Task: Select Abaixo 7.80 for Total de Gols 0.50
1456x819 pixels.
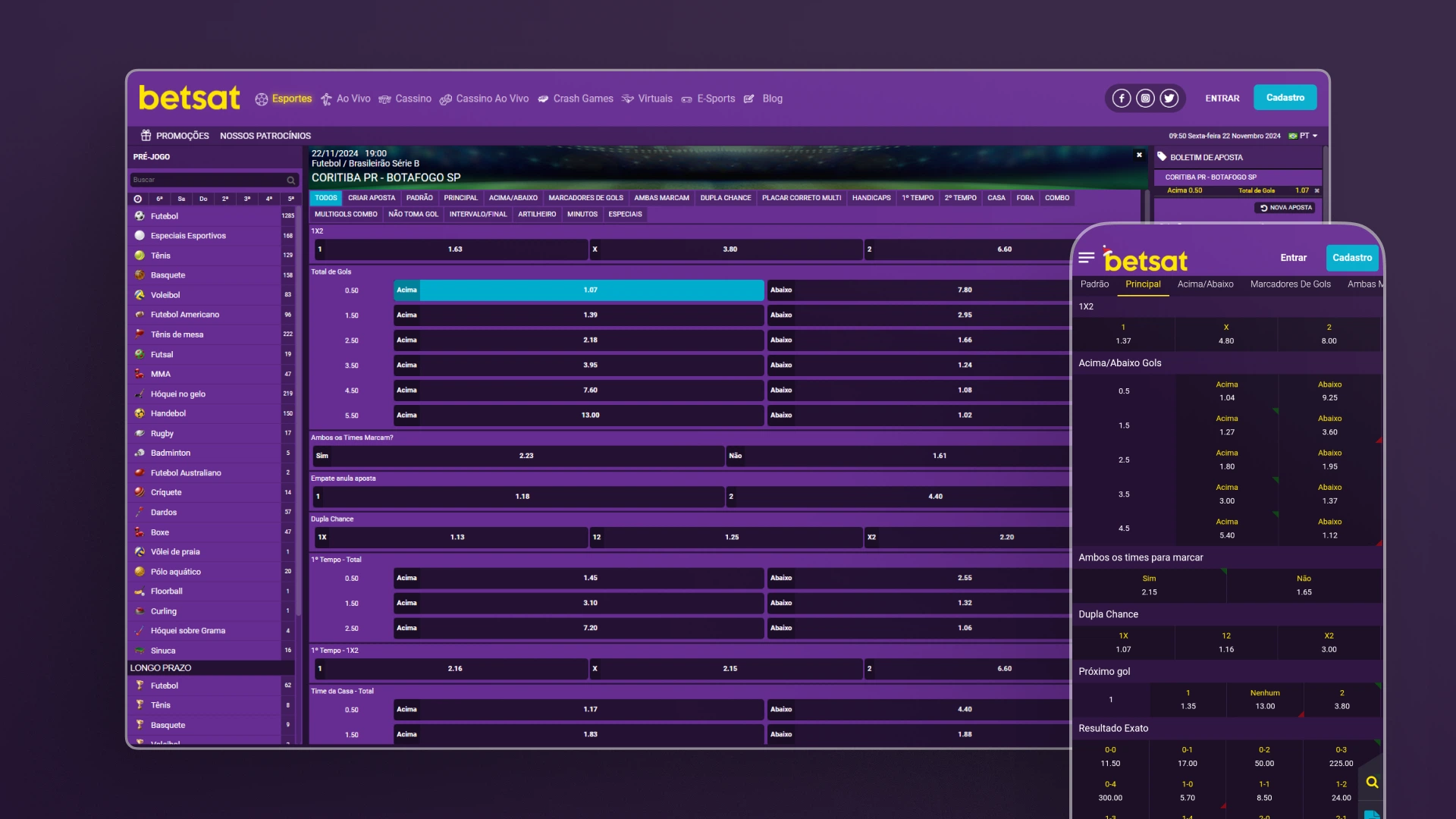Action: pyautogui.click(x=918, y=290)
